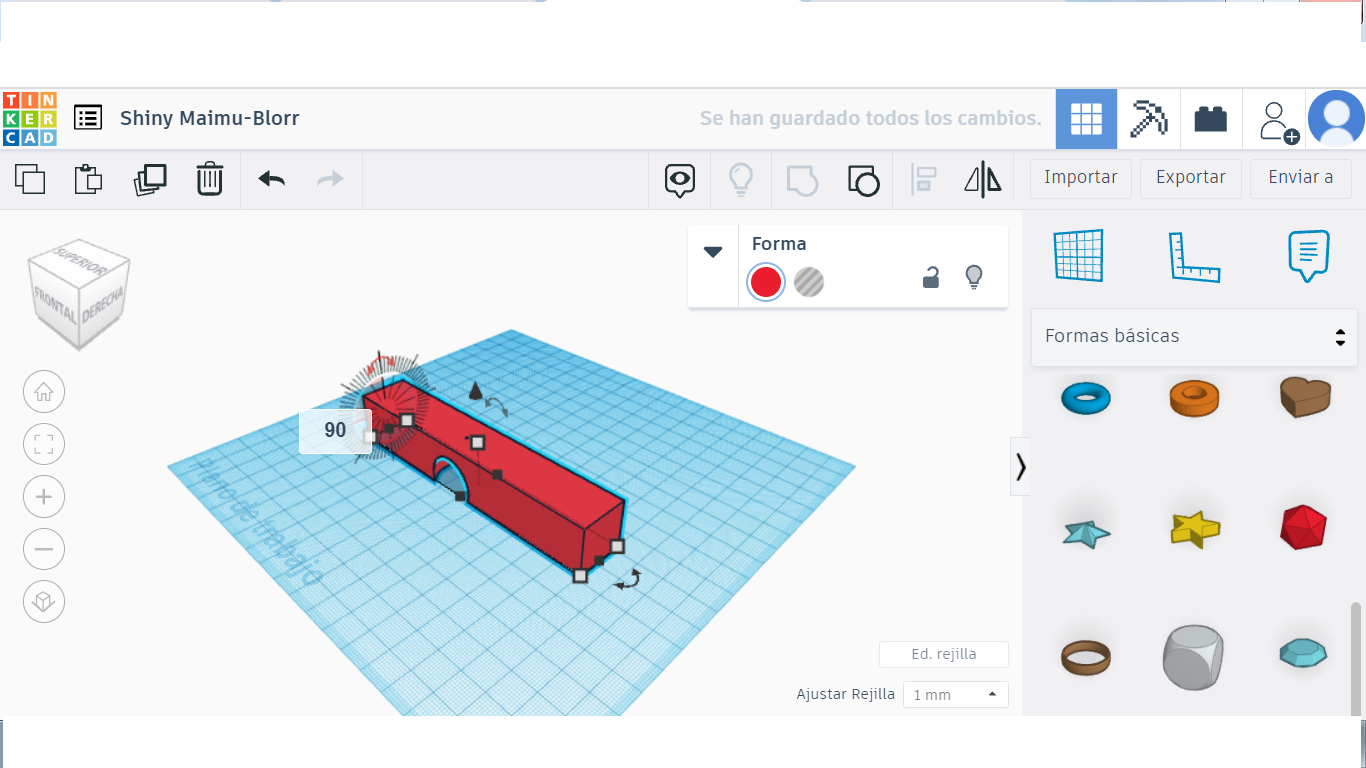Click the Paste clipboard icon

(x=89, y=179)
